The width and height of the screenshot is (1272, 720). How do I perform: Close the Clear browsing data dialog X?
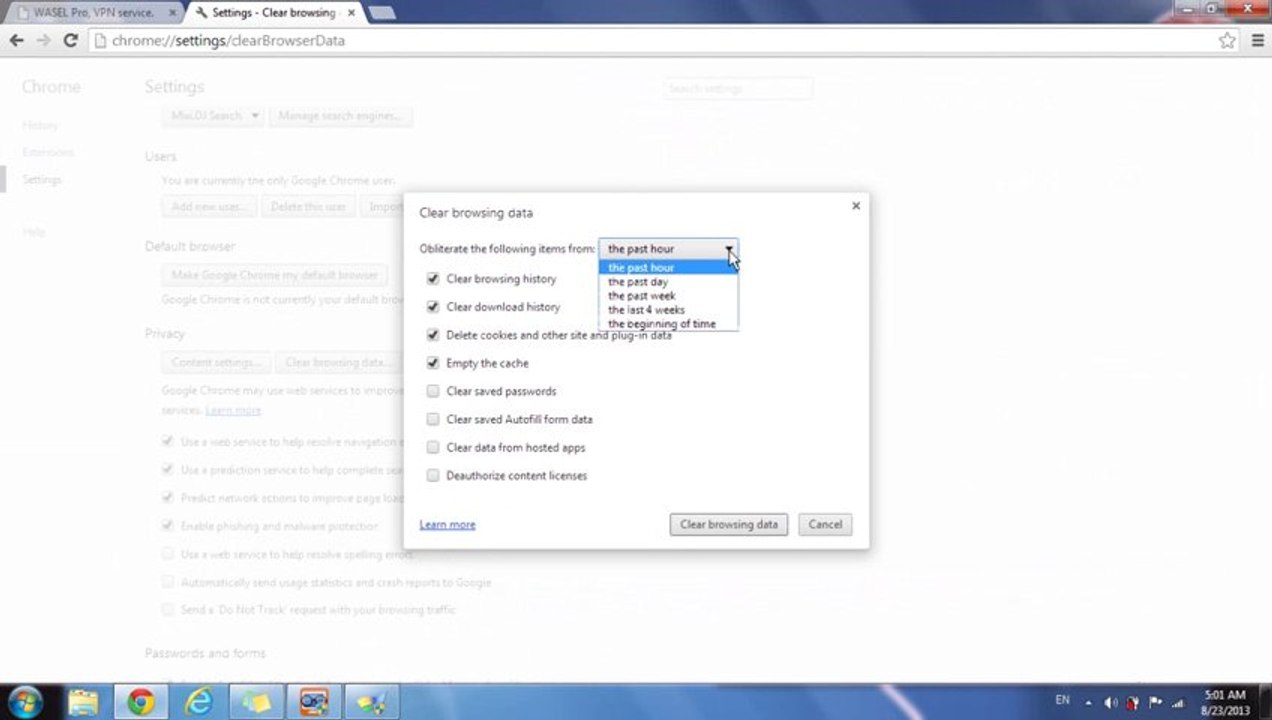(855, 206)
